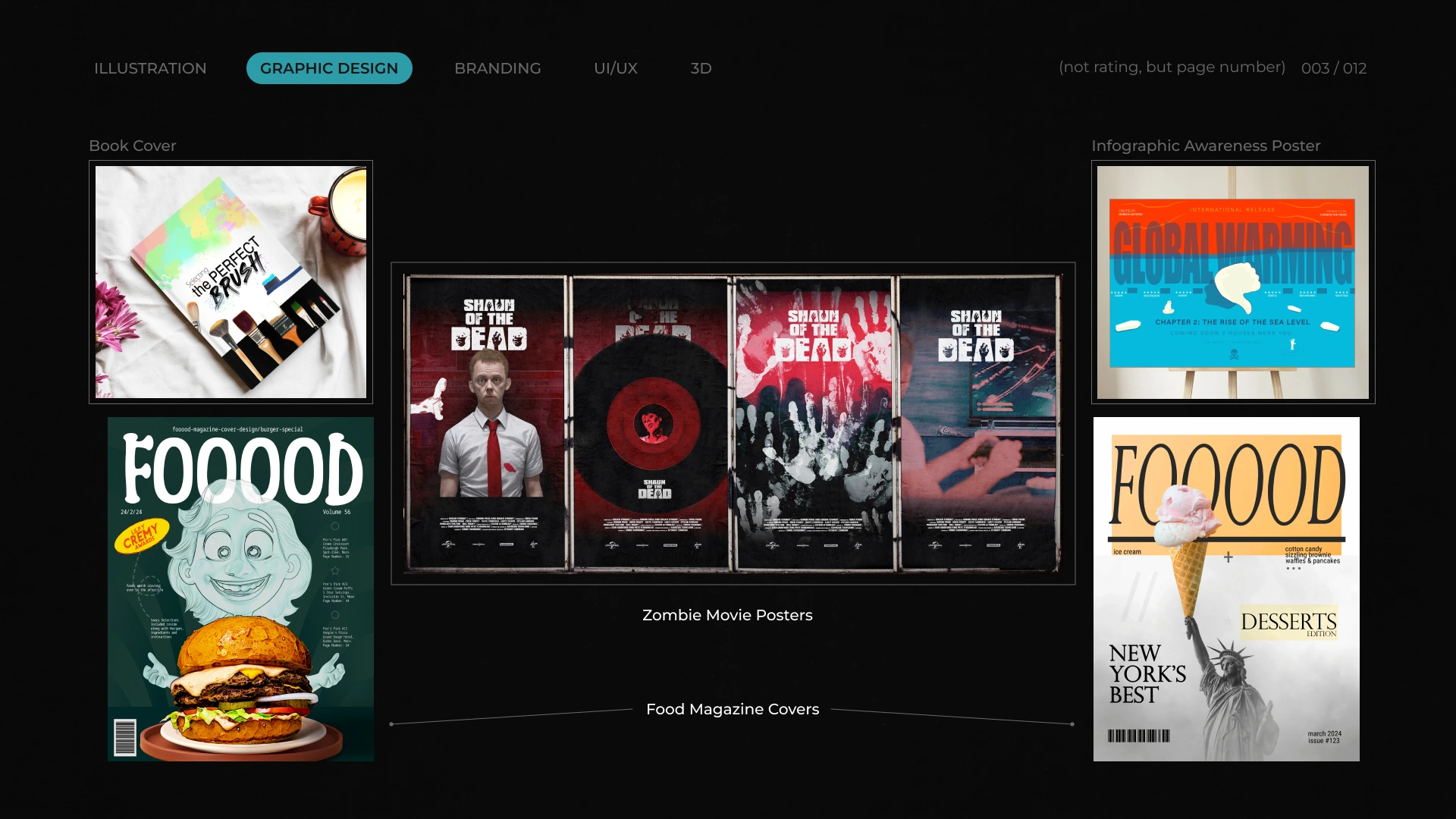1456x819 pixels.
Task: Select the GRAPHIC DESIGN tab
Action: pos(329,68)
